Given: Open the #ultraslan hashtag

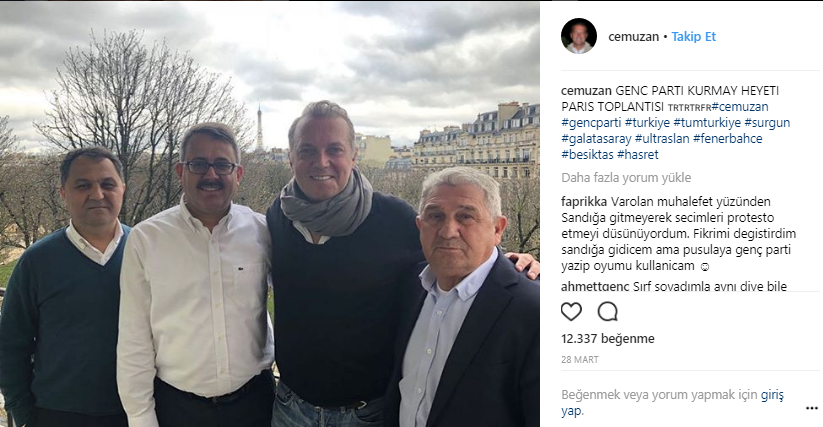Looking at the screenshot, I should click(662, 138).
